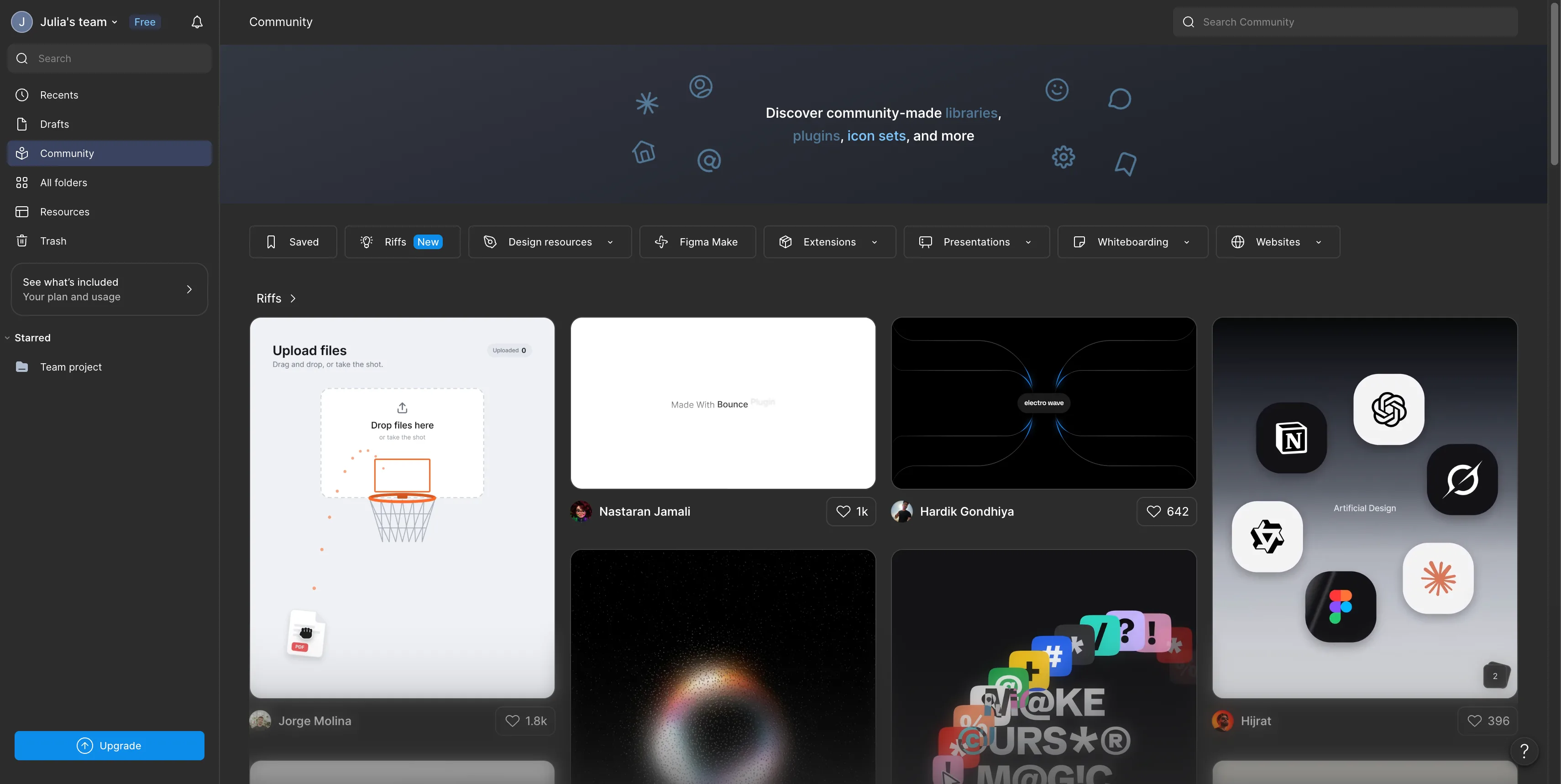Open See what's included plan card
The height and width of the screenshot is (784, 1561).
tap(109, 289)
